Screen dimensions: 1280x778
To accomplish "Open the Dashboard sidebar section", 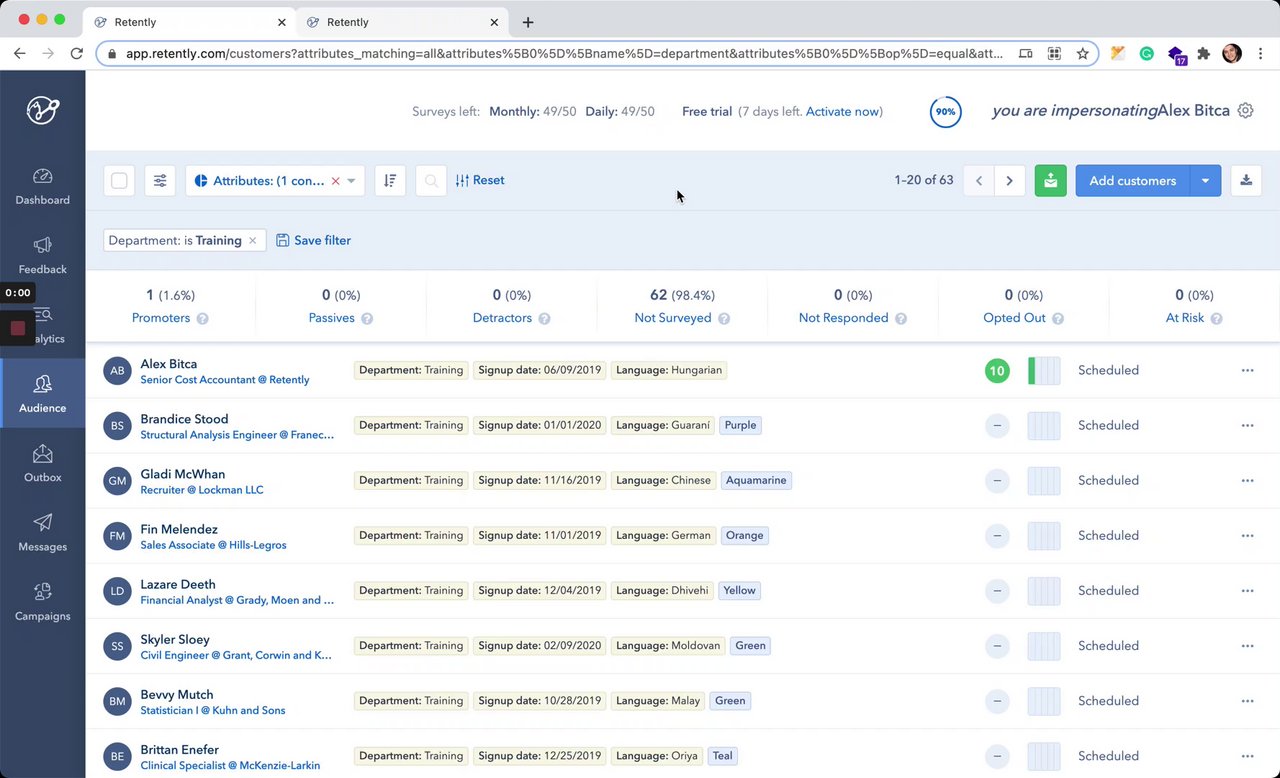I will point(42,187).
